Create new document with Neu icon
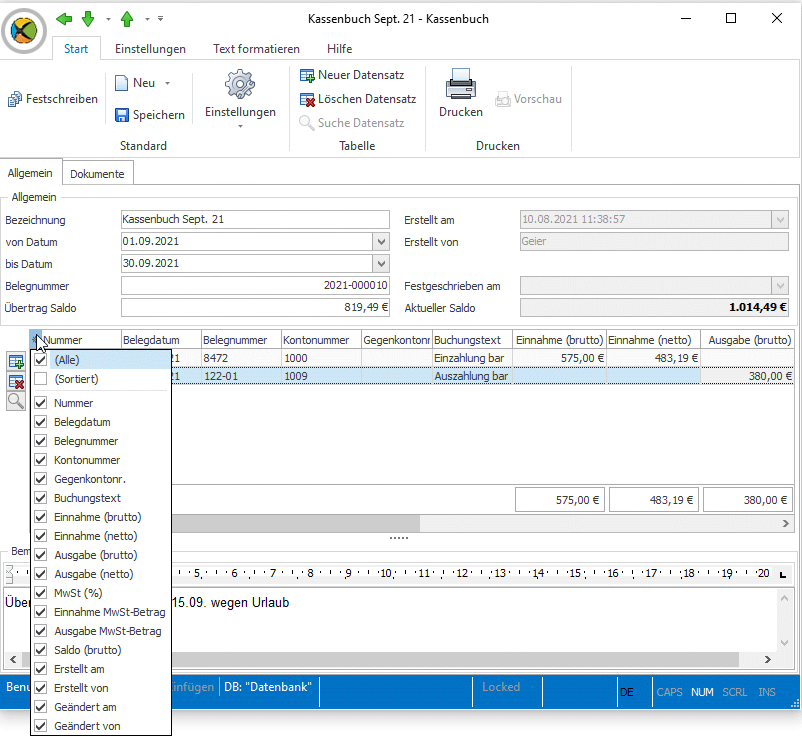 121,83
